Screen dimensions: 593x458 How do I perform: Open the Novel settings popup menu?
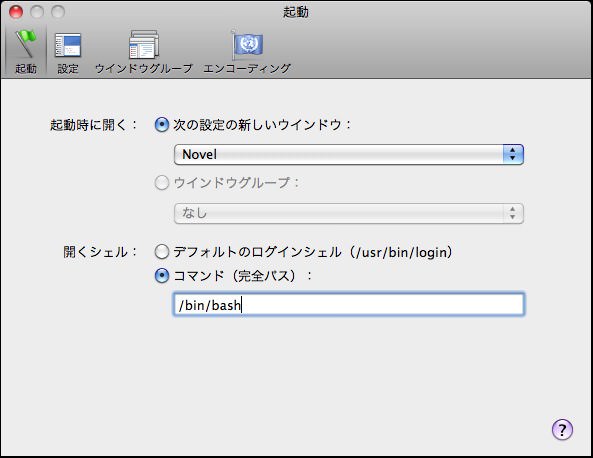(349, 154)
